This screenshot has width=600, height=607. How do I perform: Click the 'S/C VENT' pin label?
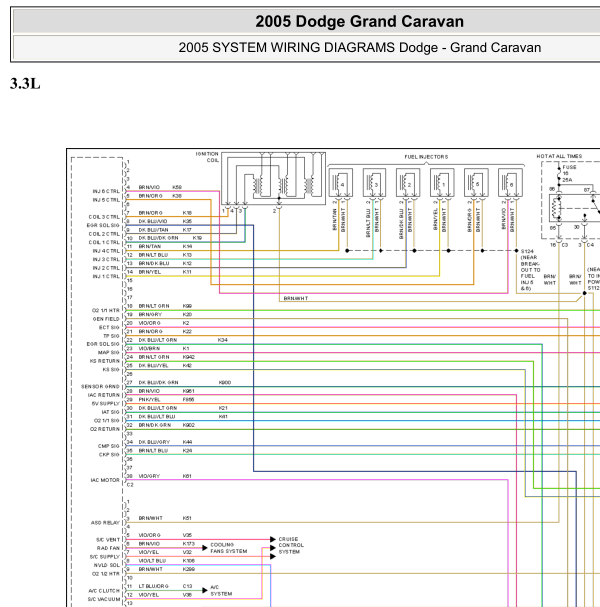(108, 540)
